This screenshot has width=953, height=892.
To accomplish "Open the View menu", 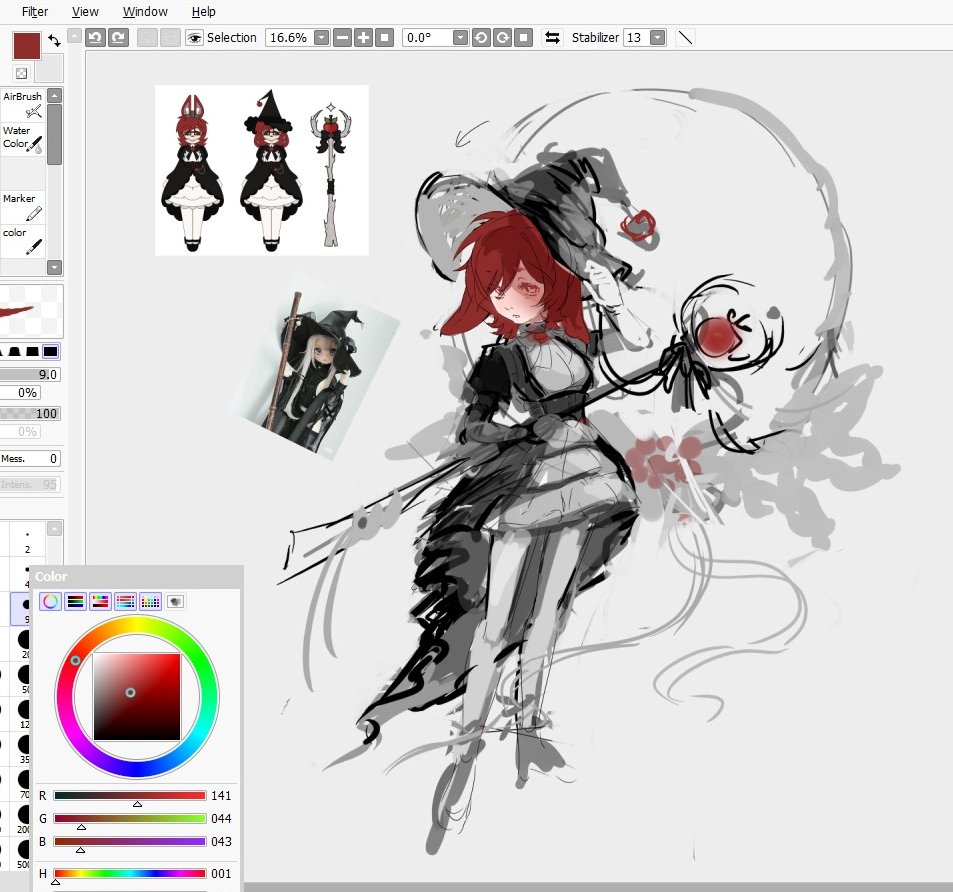I will pyautogui.click(x=85, y=12).
